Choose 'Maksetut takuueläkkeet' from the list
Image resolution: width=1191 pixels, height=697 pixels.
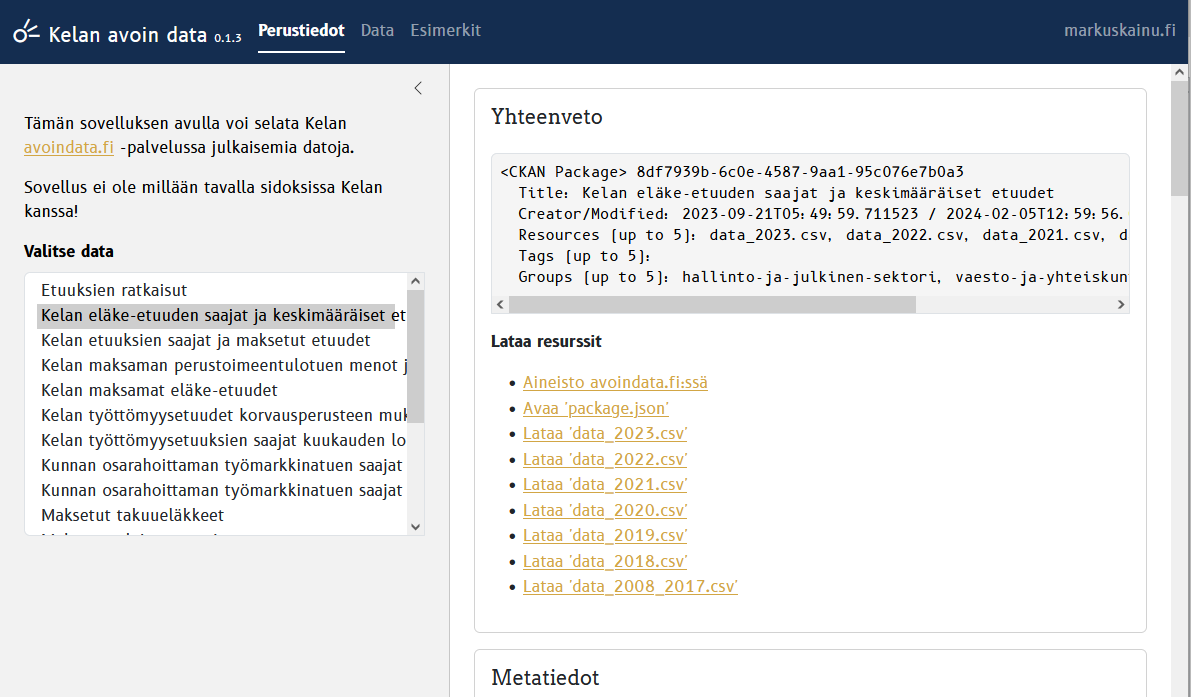(132, 515)
